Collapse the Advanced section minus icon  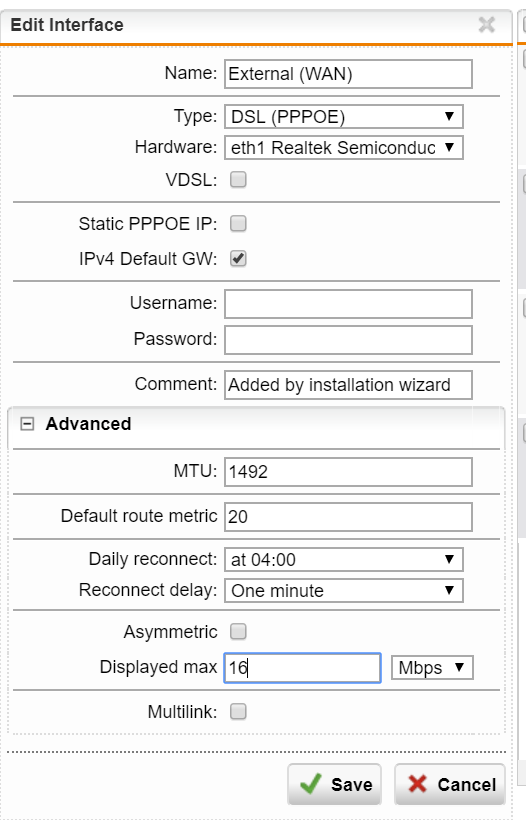[x=27, y=424]
